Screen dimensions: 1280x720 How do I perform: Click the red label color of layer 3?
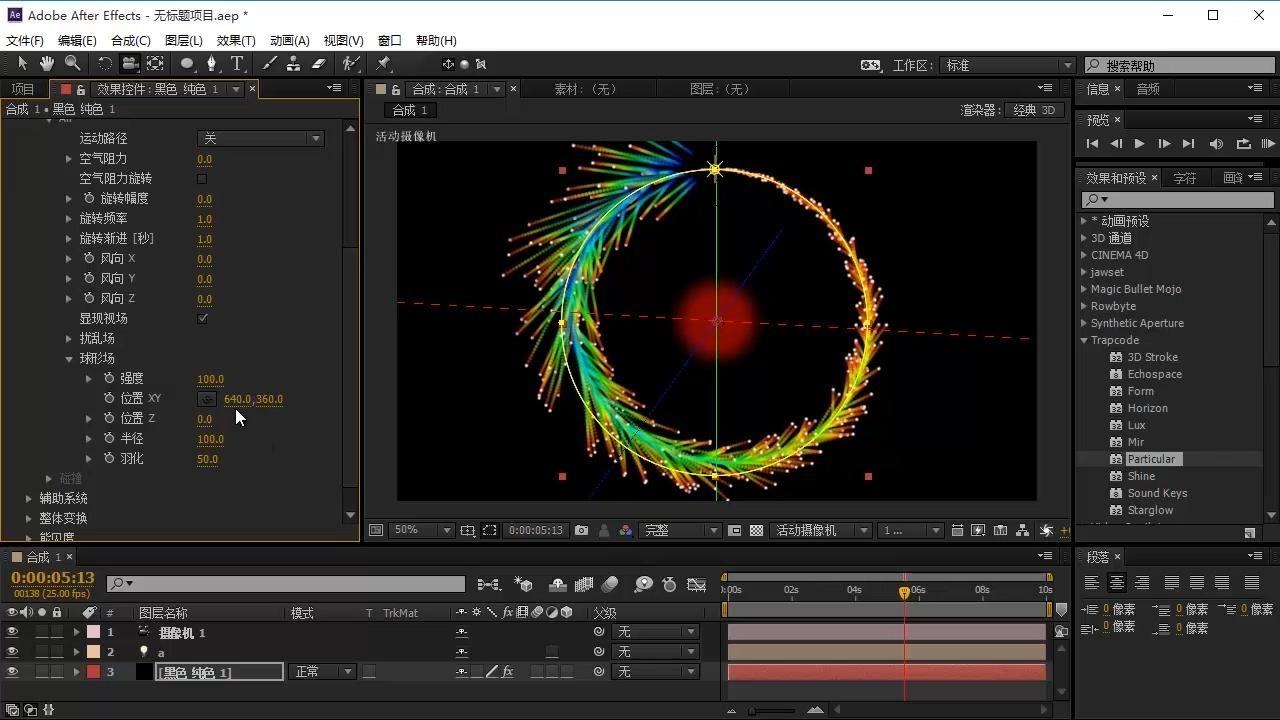[x=93, y=672]
